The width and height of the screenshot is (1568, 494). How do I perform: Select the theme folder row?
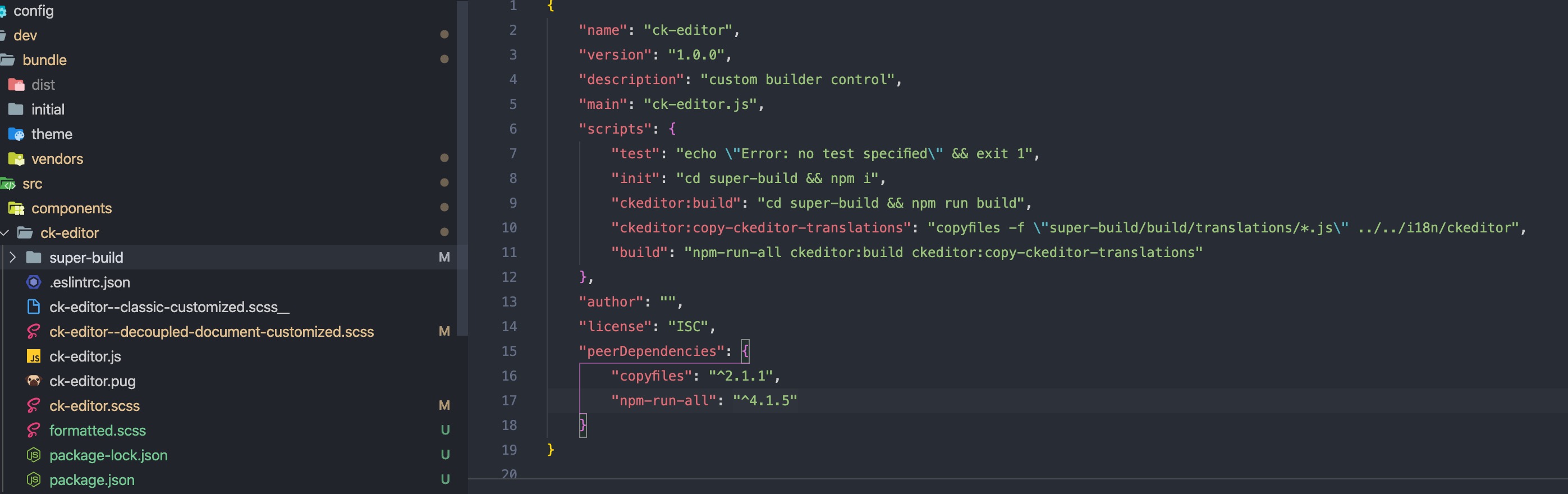tap(228, 134)
